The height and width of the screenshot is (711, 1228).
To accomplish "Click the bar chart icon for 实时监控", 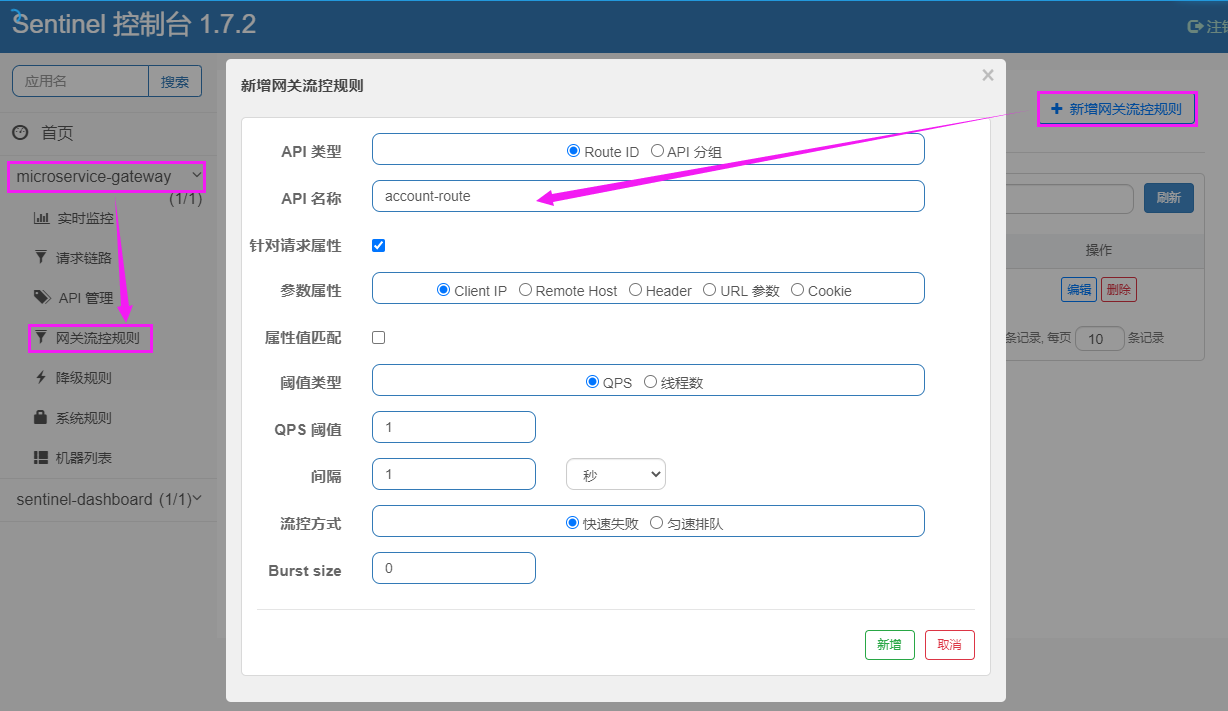I will [42, 218].
